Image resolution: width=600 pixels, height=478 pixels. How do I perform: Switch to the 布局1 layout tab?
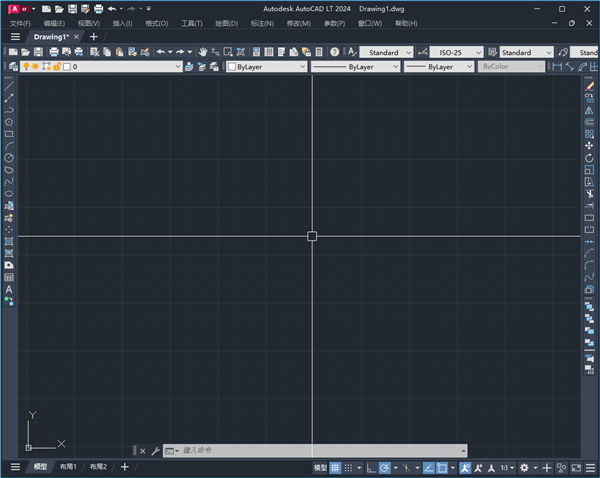[x=69, y=467]
